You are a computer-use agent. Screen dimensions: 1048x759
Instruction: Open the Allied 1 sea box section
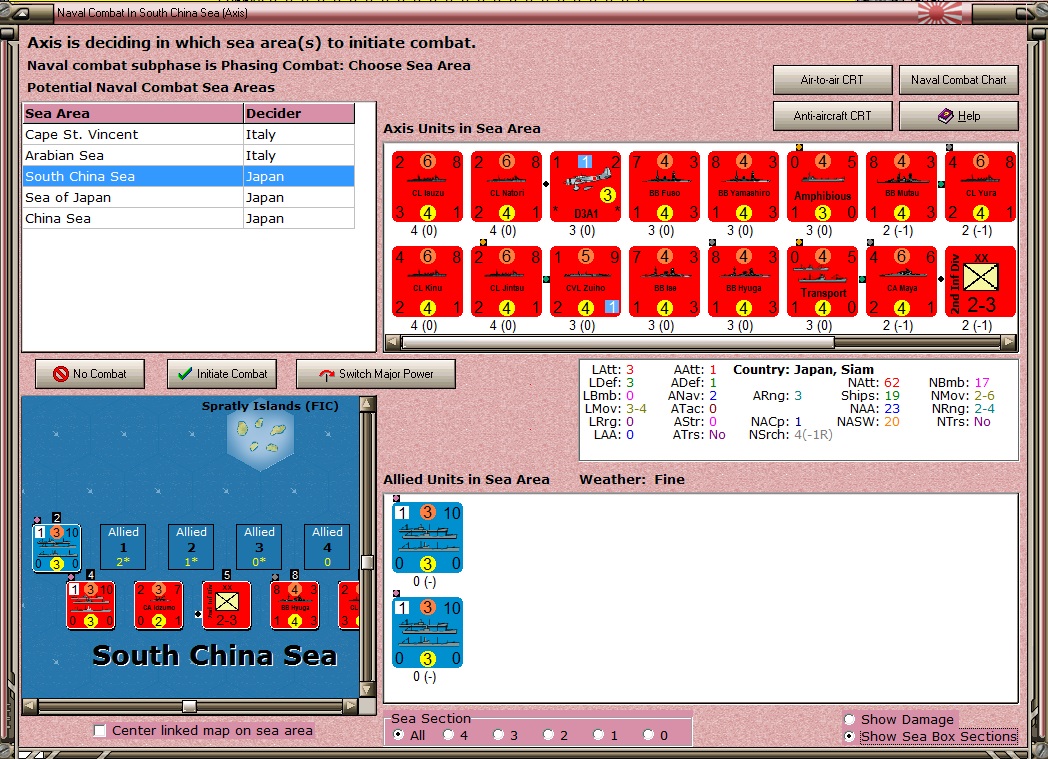(x=123, y=547)
